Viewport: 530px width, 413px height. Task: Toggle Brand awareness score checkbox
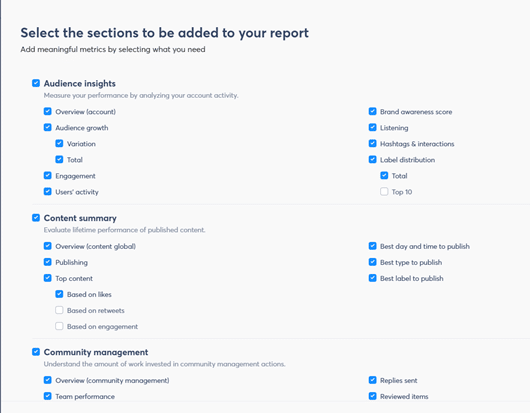pyautogui.click(x=372, y=111)
